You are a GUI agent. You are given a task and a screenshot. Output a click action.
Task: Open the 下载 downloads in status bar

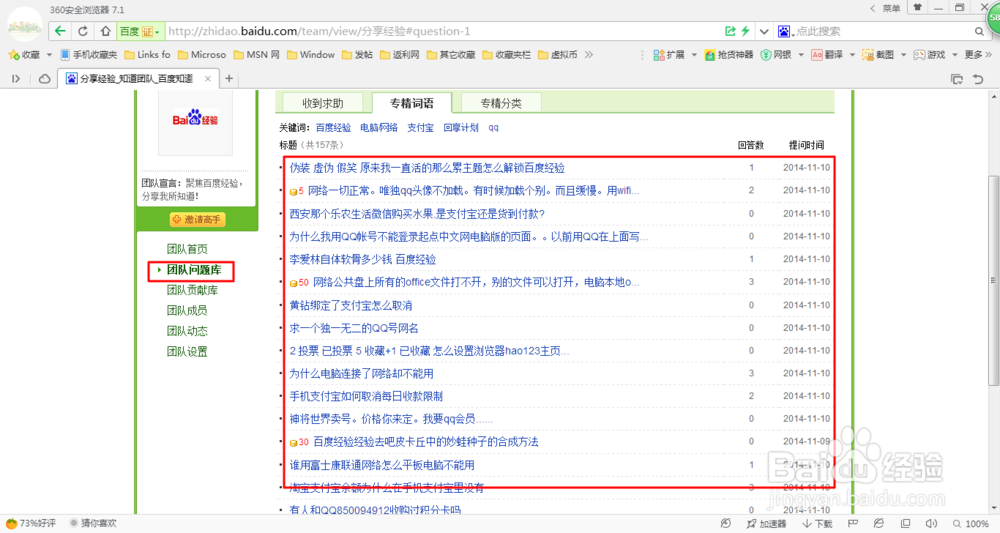click(818, 523)
